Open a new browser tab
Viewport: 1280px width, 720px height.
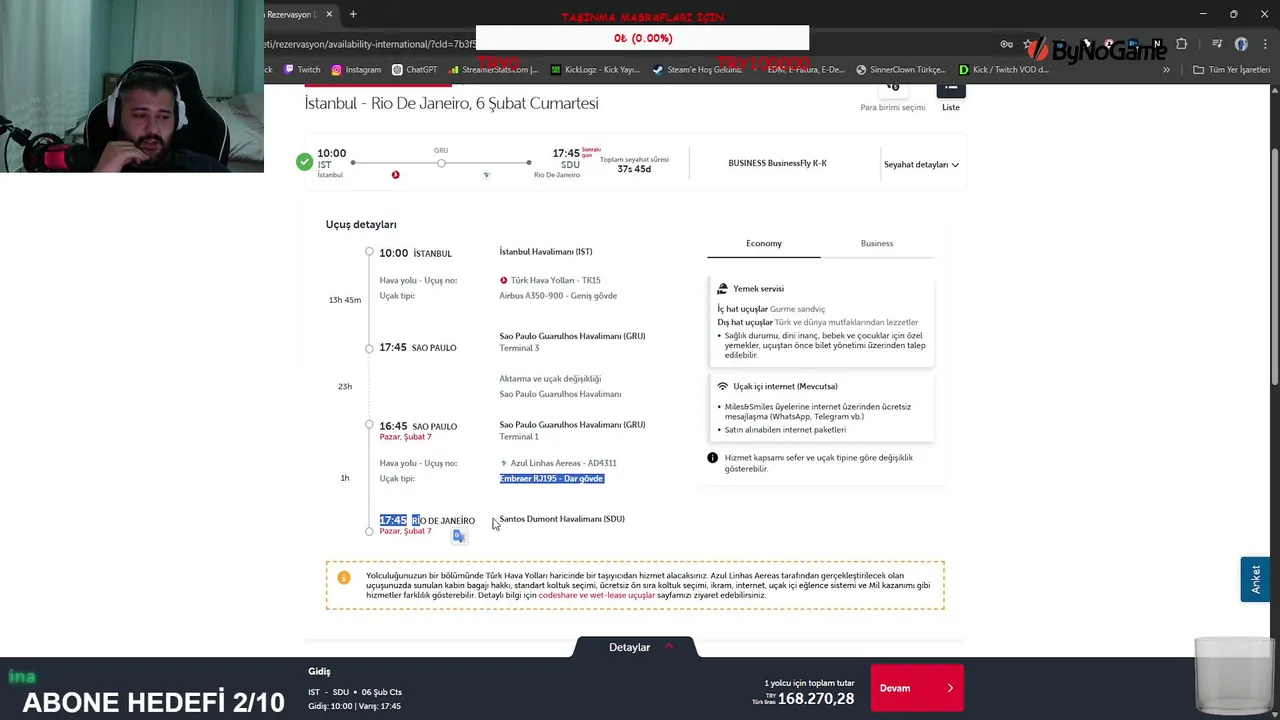(353, 14)
